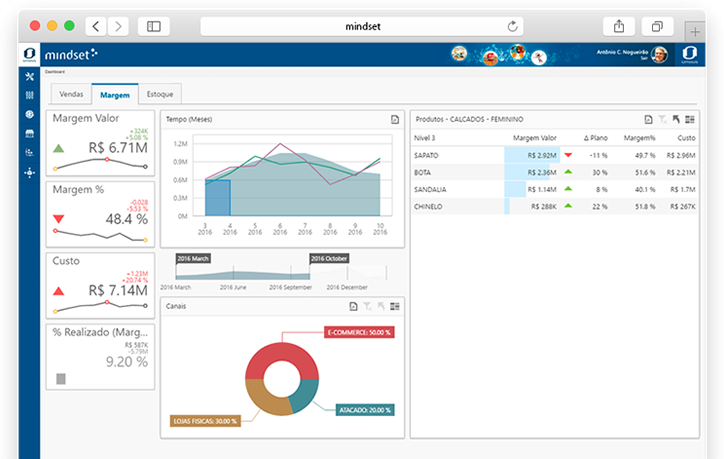
Task: Open the Estoque tab
Action: pyautogui.click(x=160, y=94)
